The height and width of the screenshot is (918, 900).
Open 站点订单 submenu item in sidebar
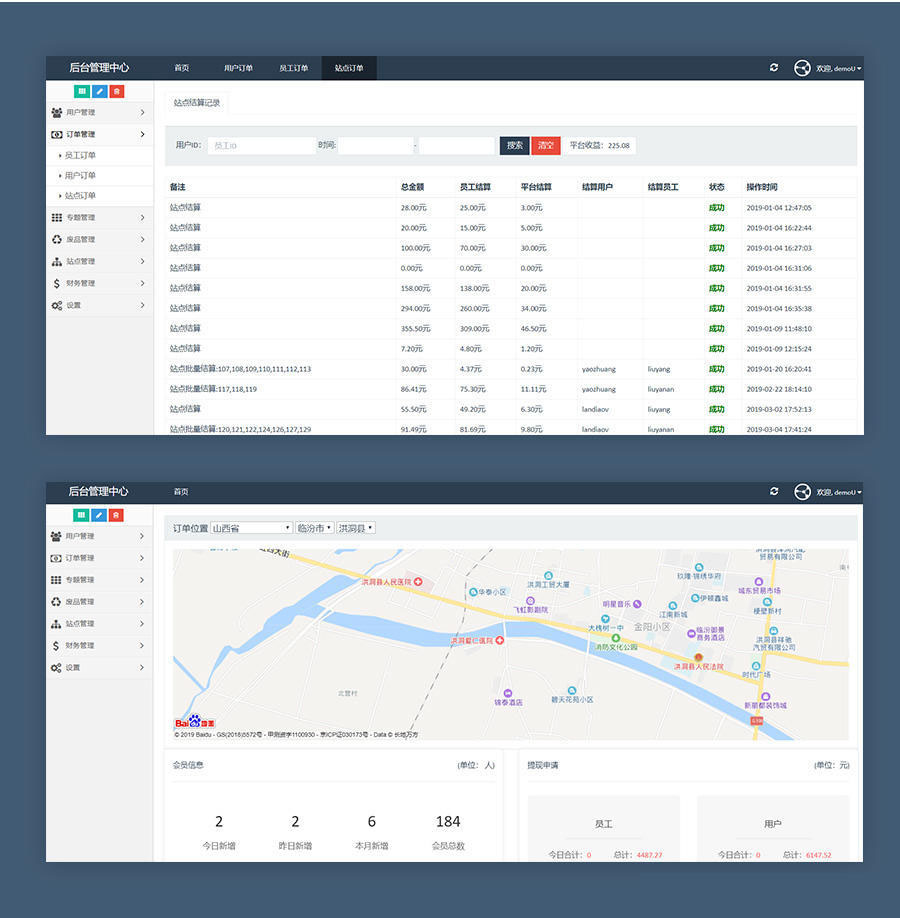coord(80,196)
